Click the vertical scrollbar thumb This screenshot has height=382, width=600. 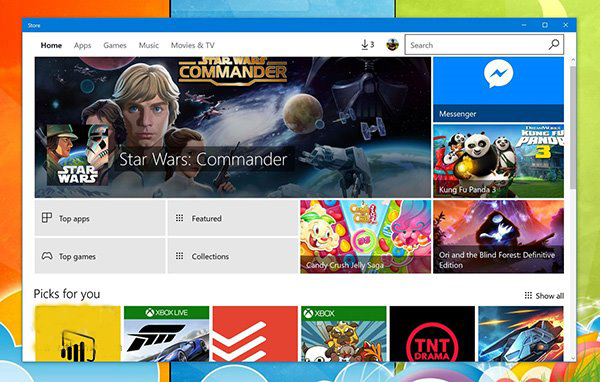click(572, 127)
